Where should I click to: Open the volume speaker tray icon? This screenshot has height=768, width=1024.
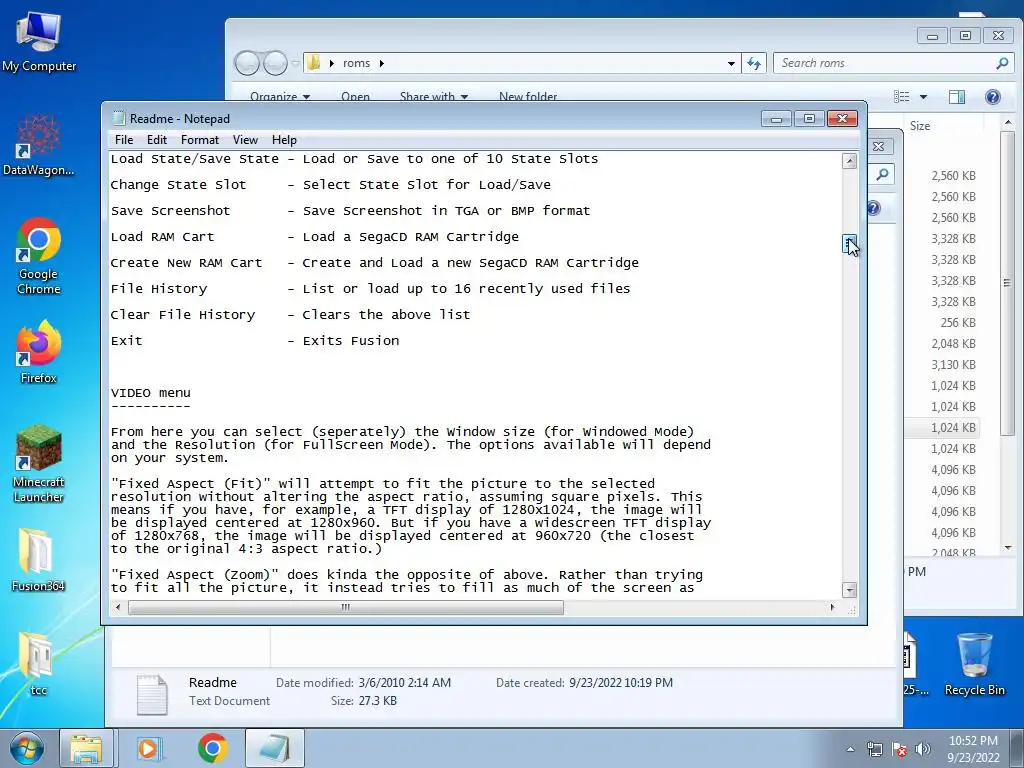click(923, 749)
